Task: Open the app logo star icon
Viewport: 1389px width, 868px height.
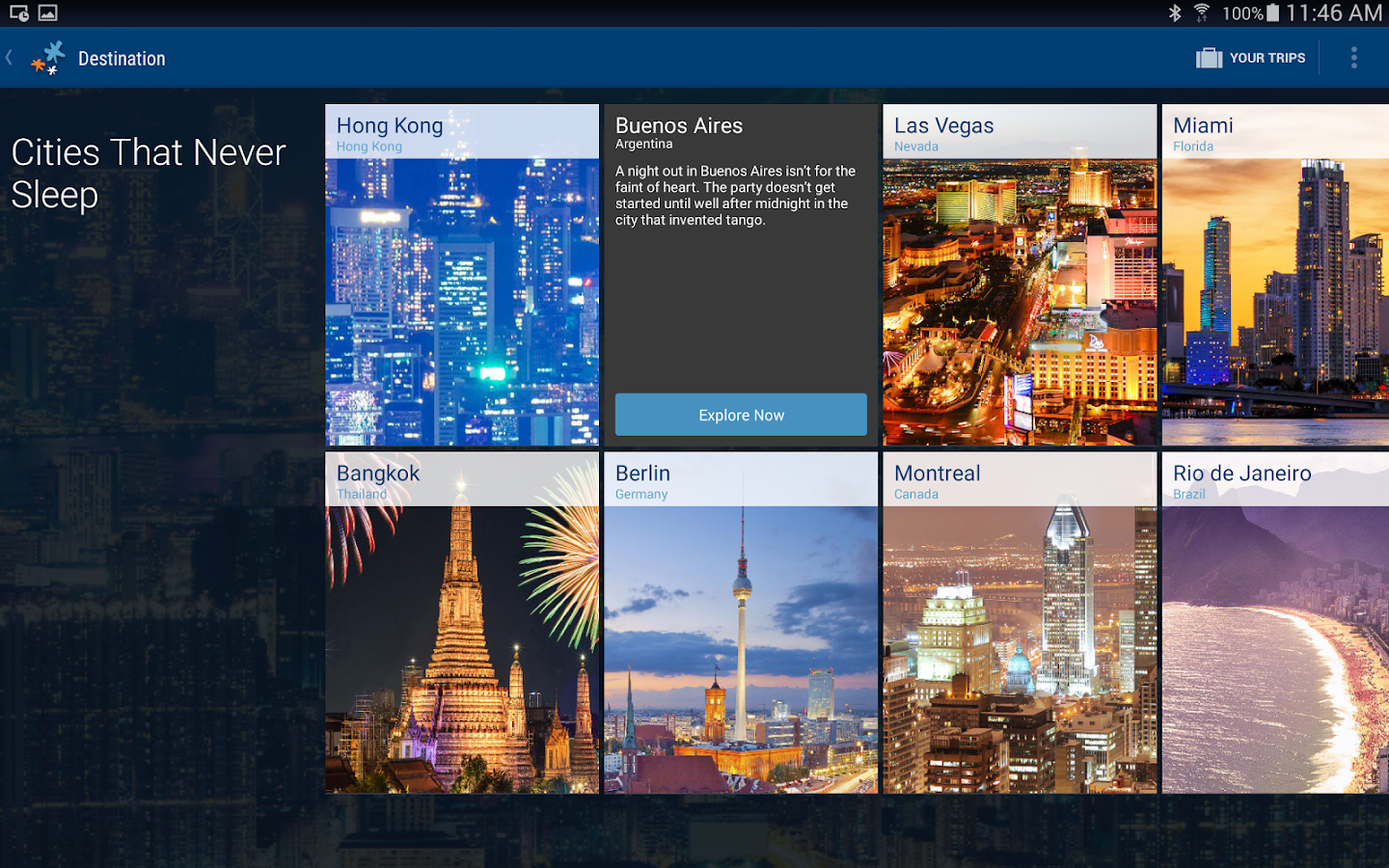Action: pos(47,58)
